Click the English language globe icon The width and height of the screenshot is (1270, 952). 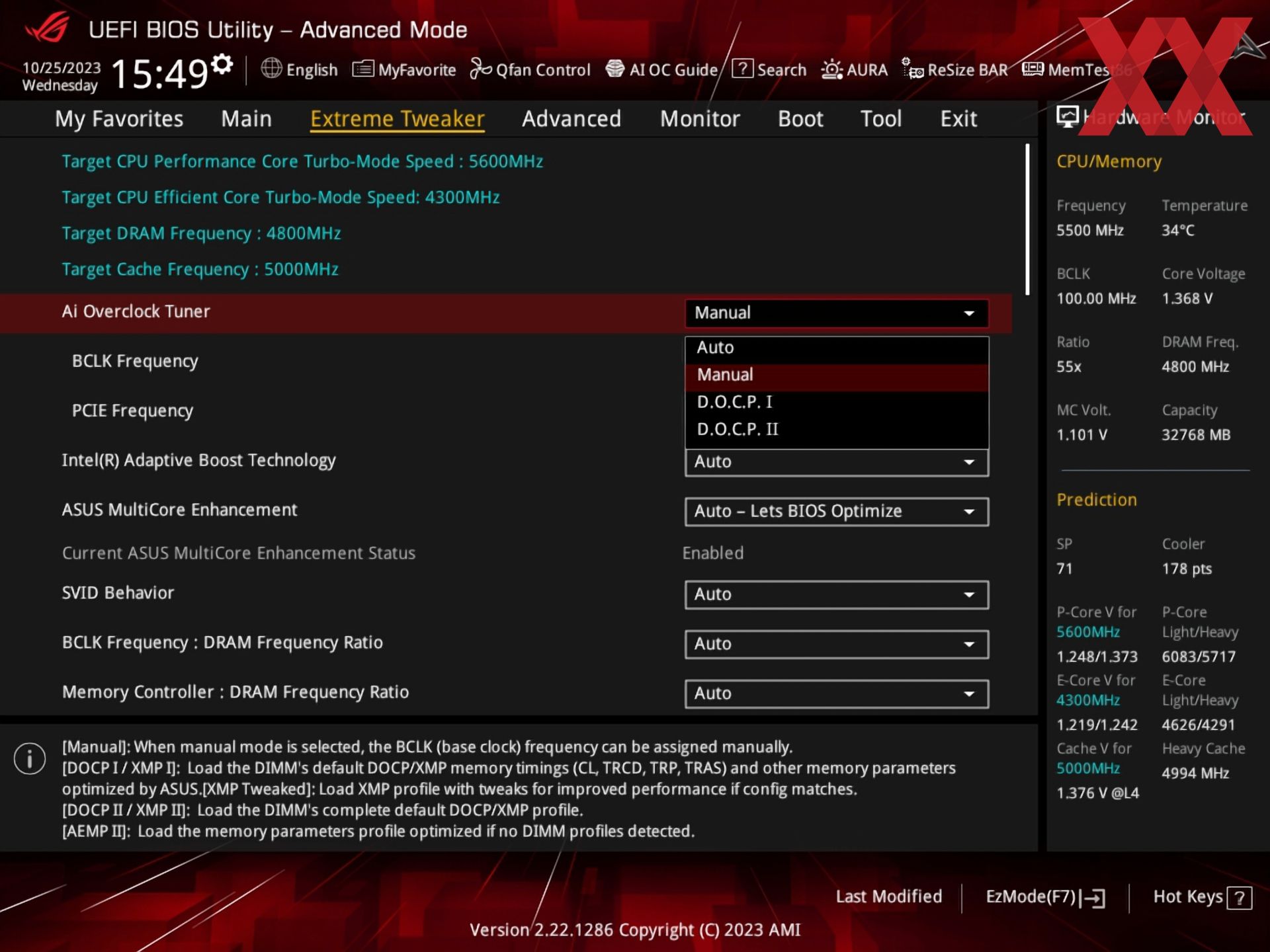[x=271, y=68]
